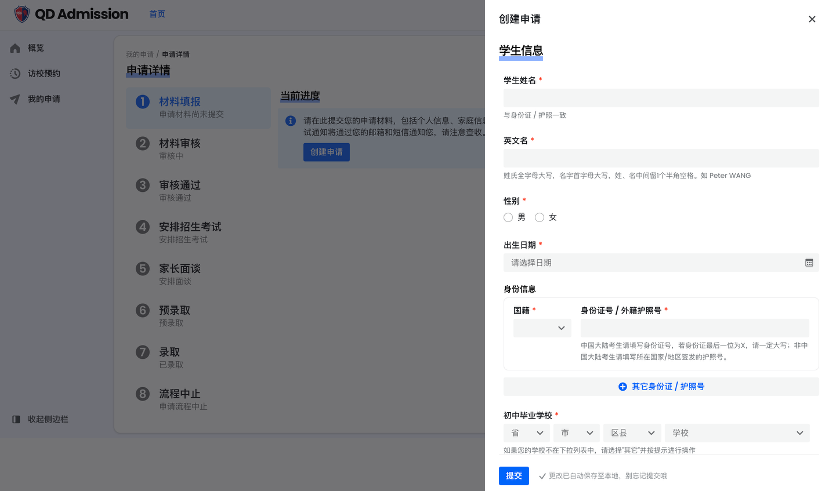Click the QD Admission shield logo

(x=21, y=14)
